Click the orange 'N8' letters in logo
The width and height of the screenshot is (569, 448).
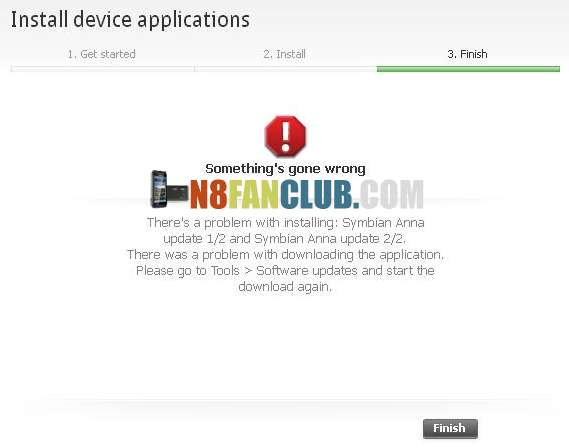[x=209, y=194]
